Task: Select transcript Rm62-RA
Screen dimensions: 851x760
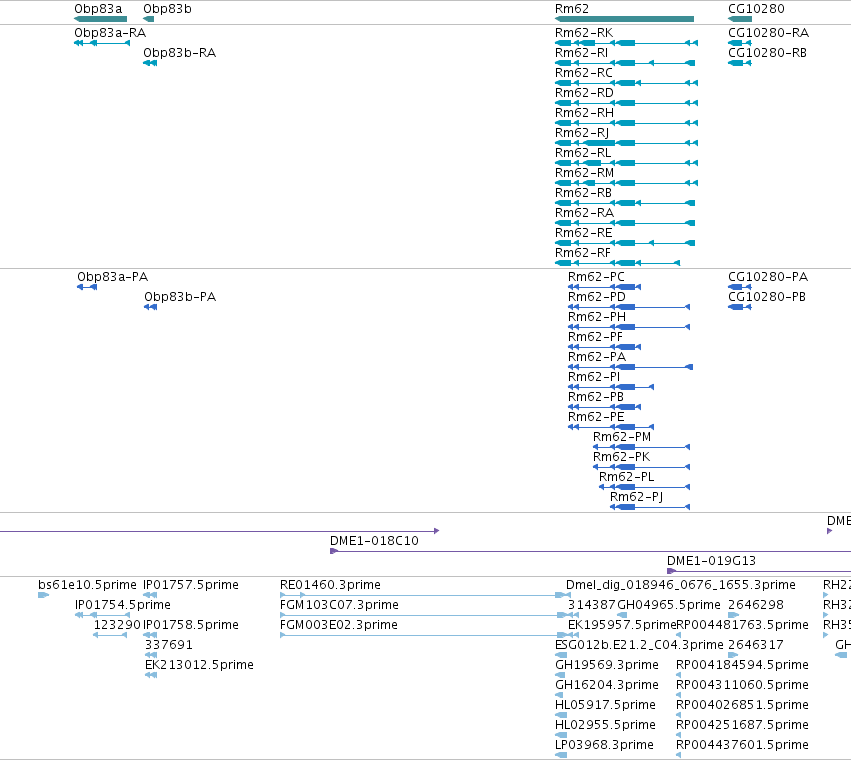Action: (625, 223)
